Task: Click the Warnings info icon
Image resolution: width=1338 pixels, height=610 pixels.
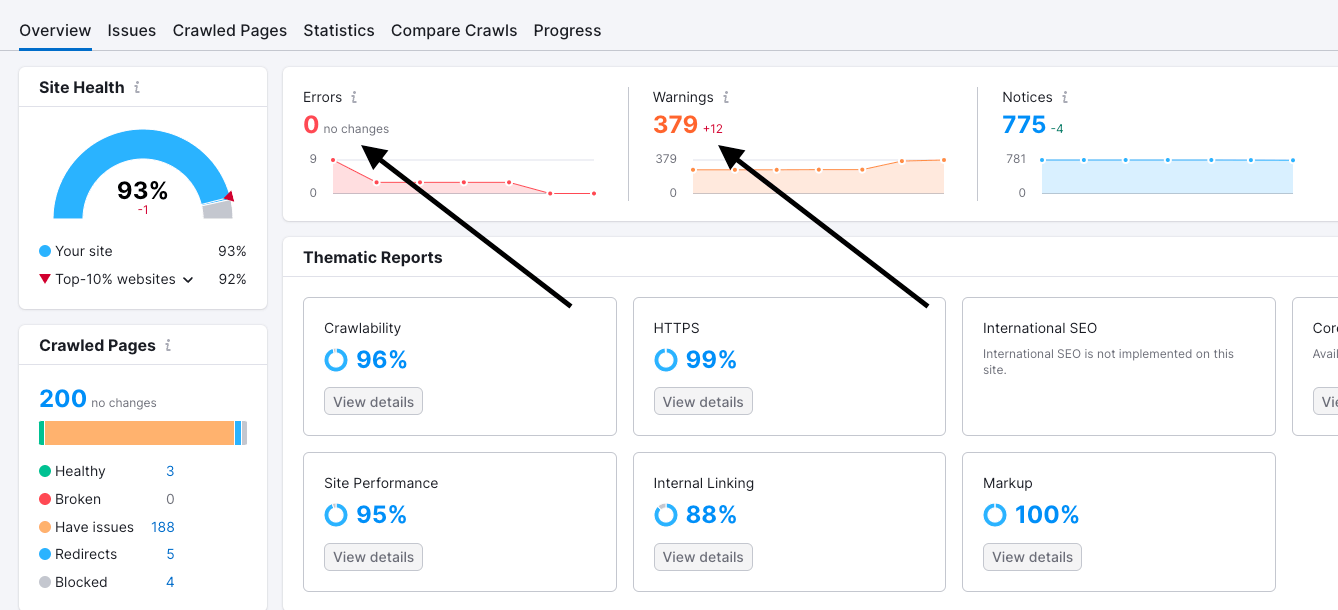Action: (726, 98)
